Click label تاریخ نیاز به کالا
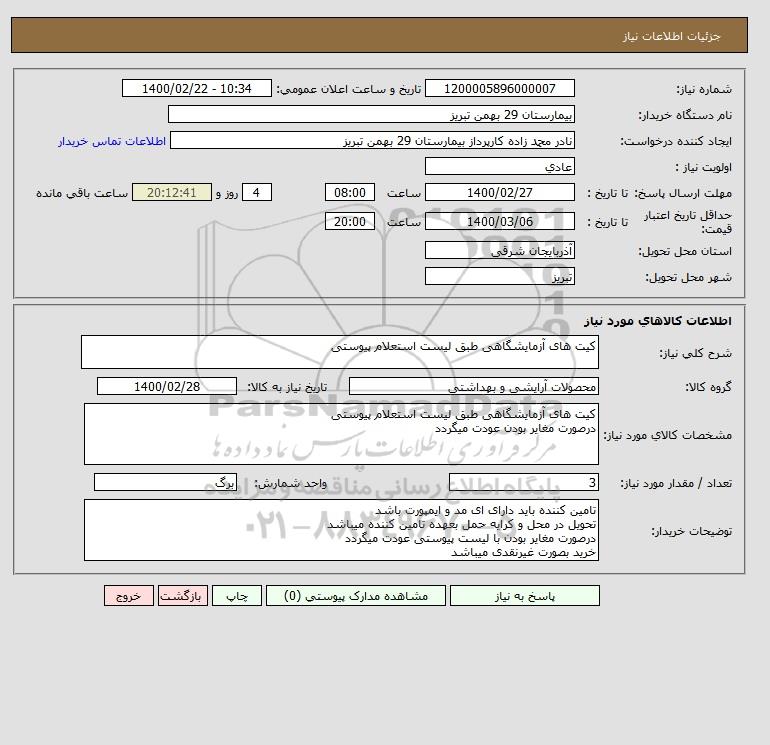The height and width of the screenshot is (745, 770). [x=287, y=387]
